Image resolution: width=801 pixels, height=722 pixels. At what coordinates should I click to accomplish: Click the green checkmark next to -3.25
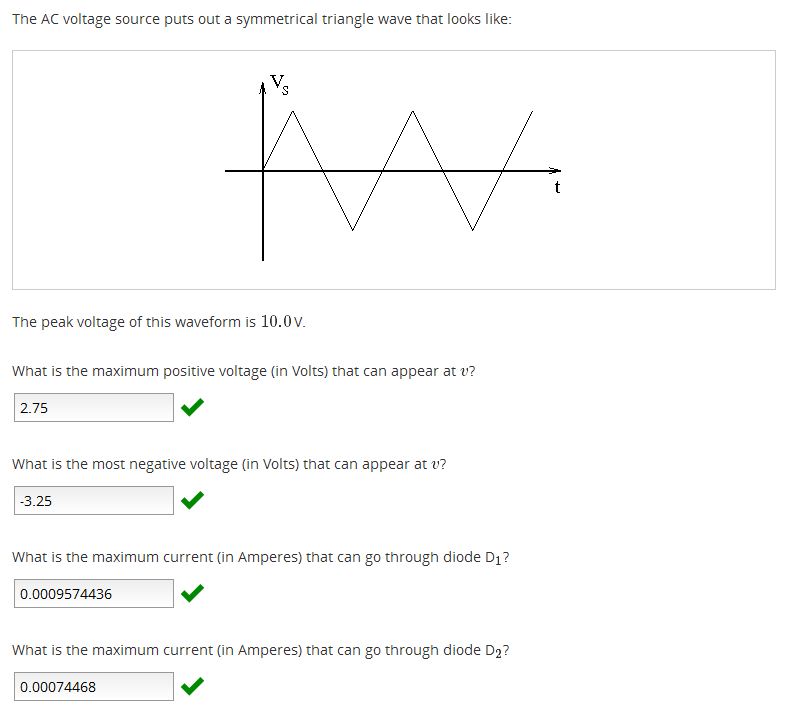193,500
